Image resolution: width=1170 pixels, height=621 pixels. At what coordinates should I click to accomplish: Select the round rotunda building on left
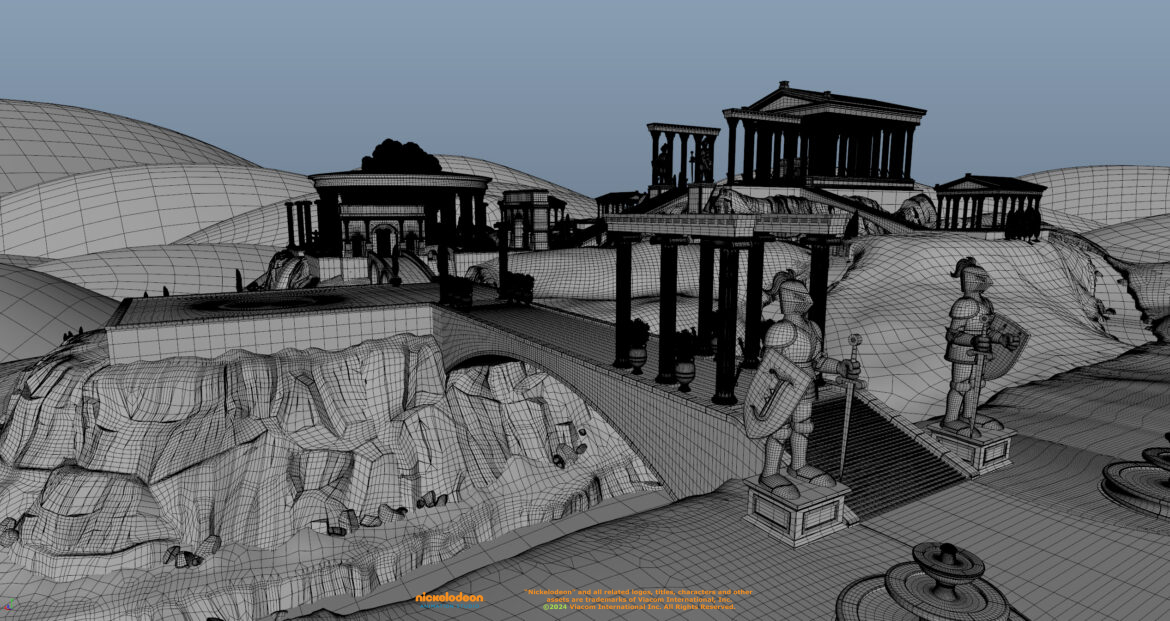(x=398, y=210)
